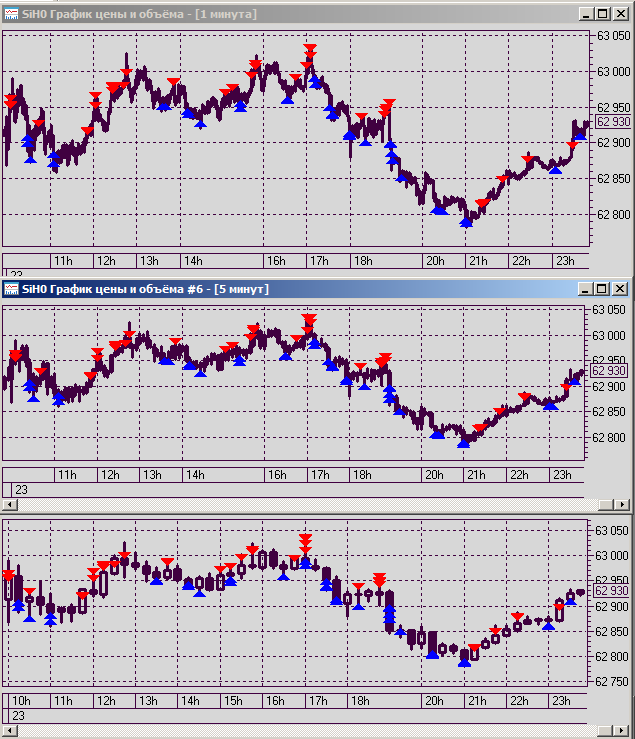This screenshot has width=635, height=739.
Task: Click the title 'SiH0 График цены и объёма #6 - [5 минут]'
Action: tap(145, 289)
